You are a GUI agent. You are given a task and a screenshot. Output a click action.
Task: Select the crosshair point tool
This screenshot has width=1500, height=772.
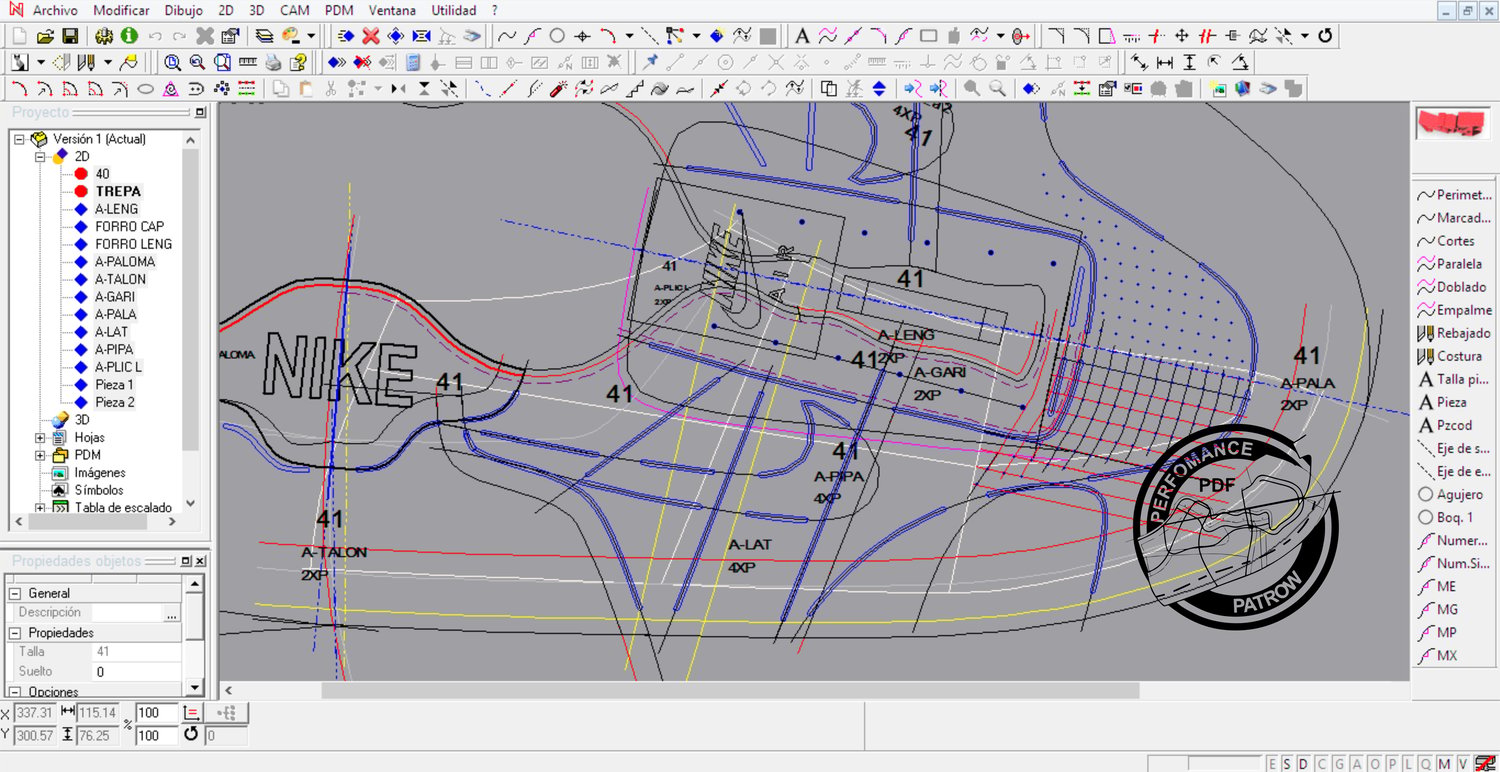click(x=582, y=36)
